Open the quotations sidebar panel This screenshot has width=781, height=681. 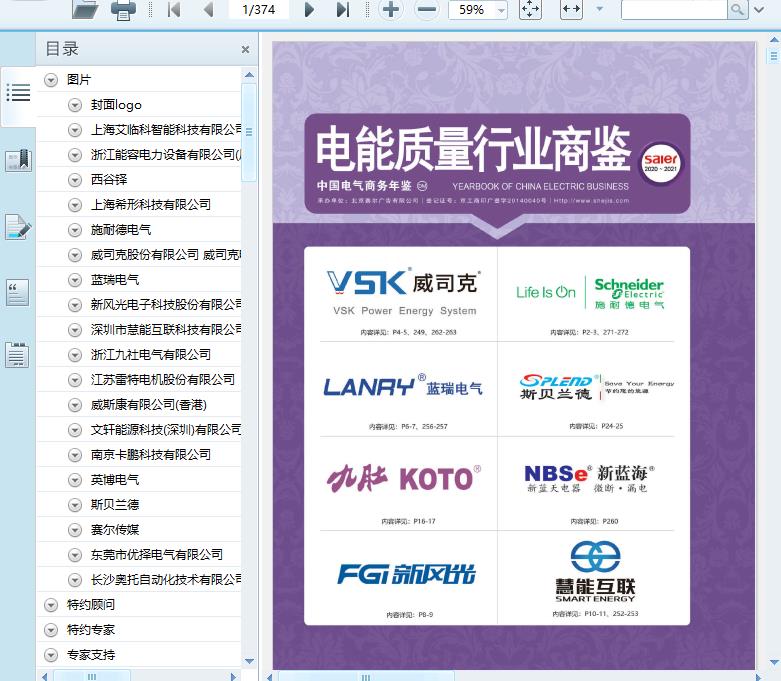(17, 292)
